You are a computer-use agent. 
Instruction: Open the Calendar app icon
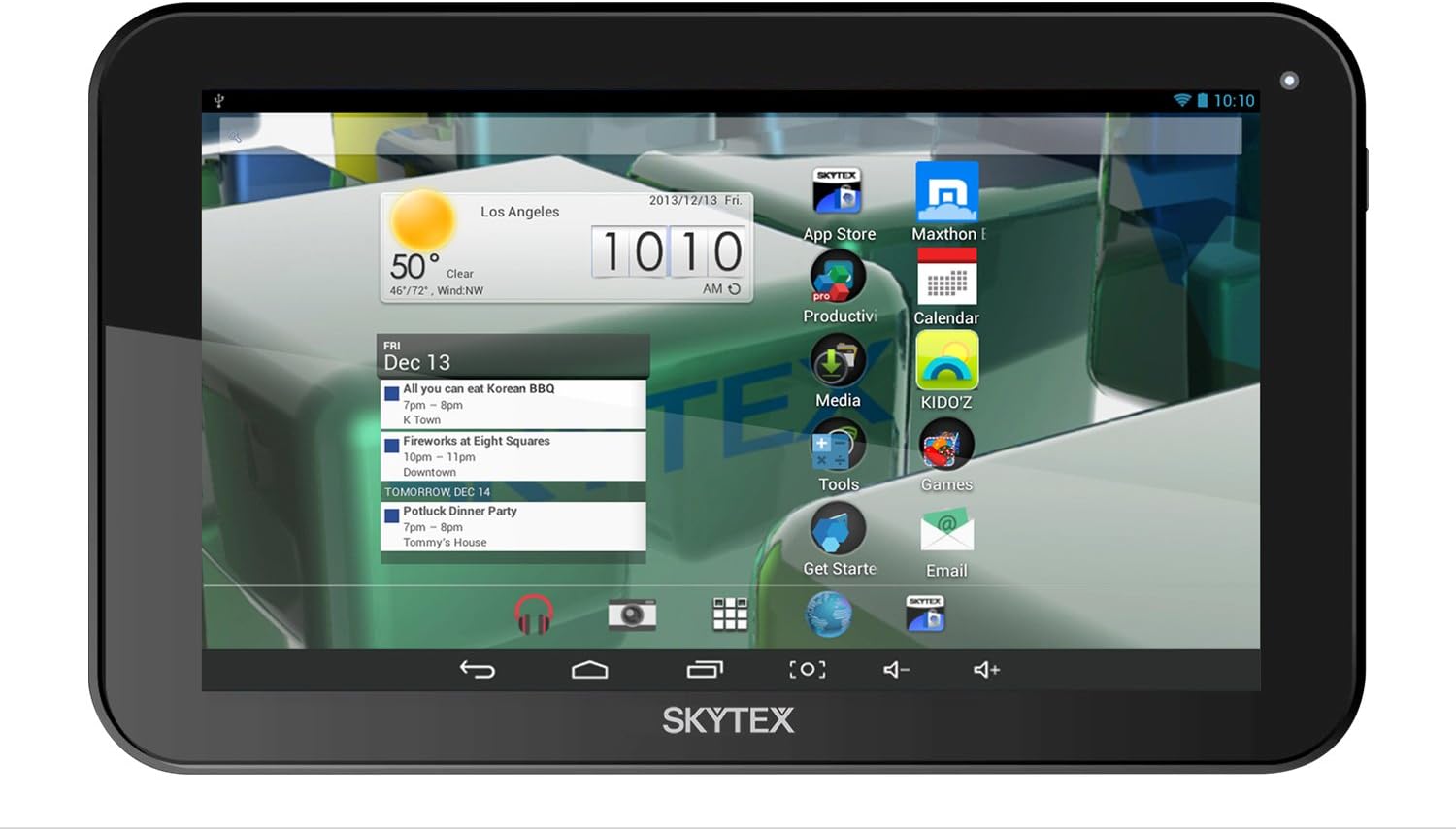tap(946, 277)
